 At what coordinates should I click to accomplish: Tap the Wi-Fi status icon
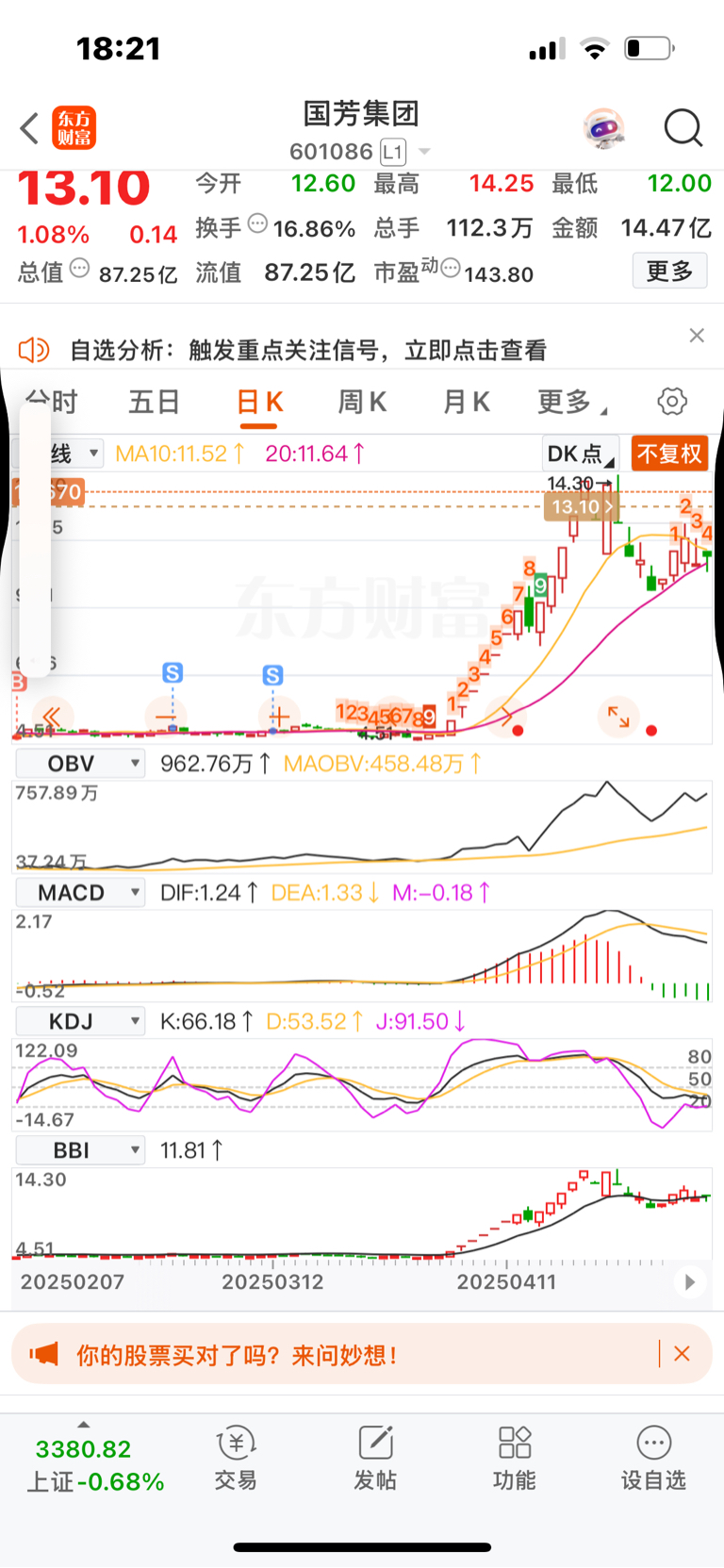pos(594,49)
